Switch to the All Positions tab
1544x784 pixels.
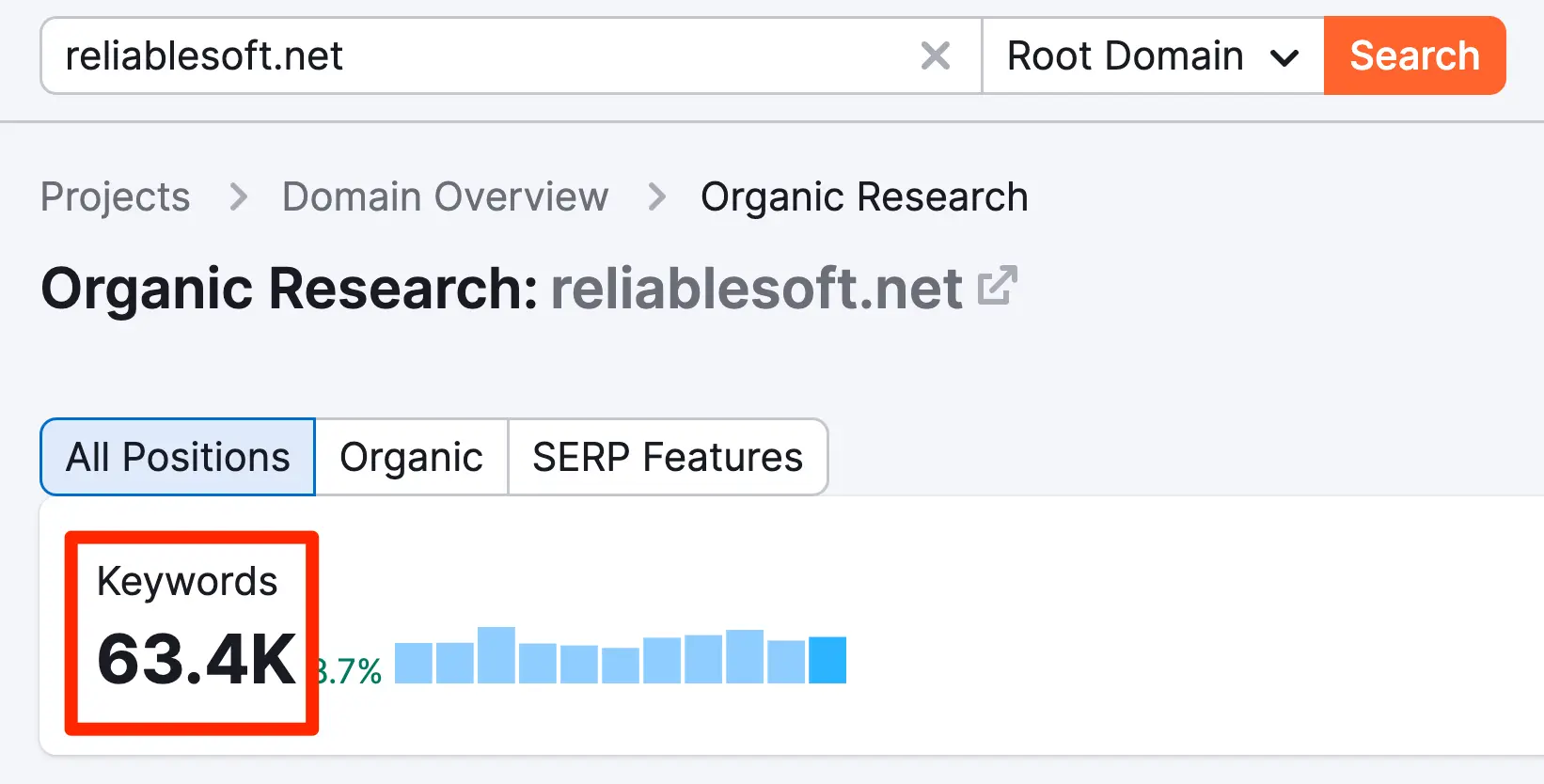point(178,458)
